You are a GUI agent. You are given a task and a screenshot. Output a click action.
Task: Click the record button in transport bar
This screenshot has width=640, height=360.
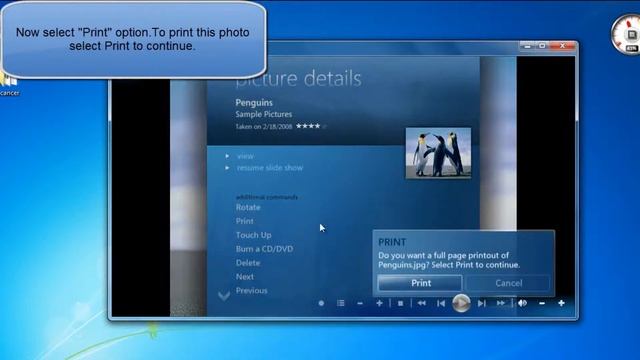[x=321, y=303]
